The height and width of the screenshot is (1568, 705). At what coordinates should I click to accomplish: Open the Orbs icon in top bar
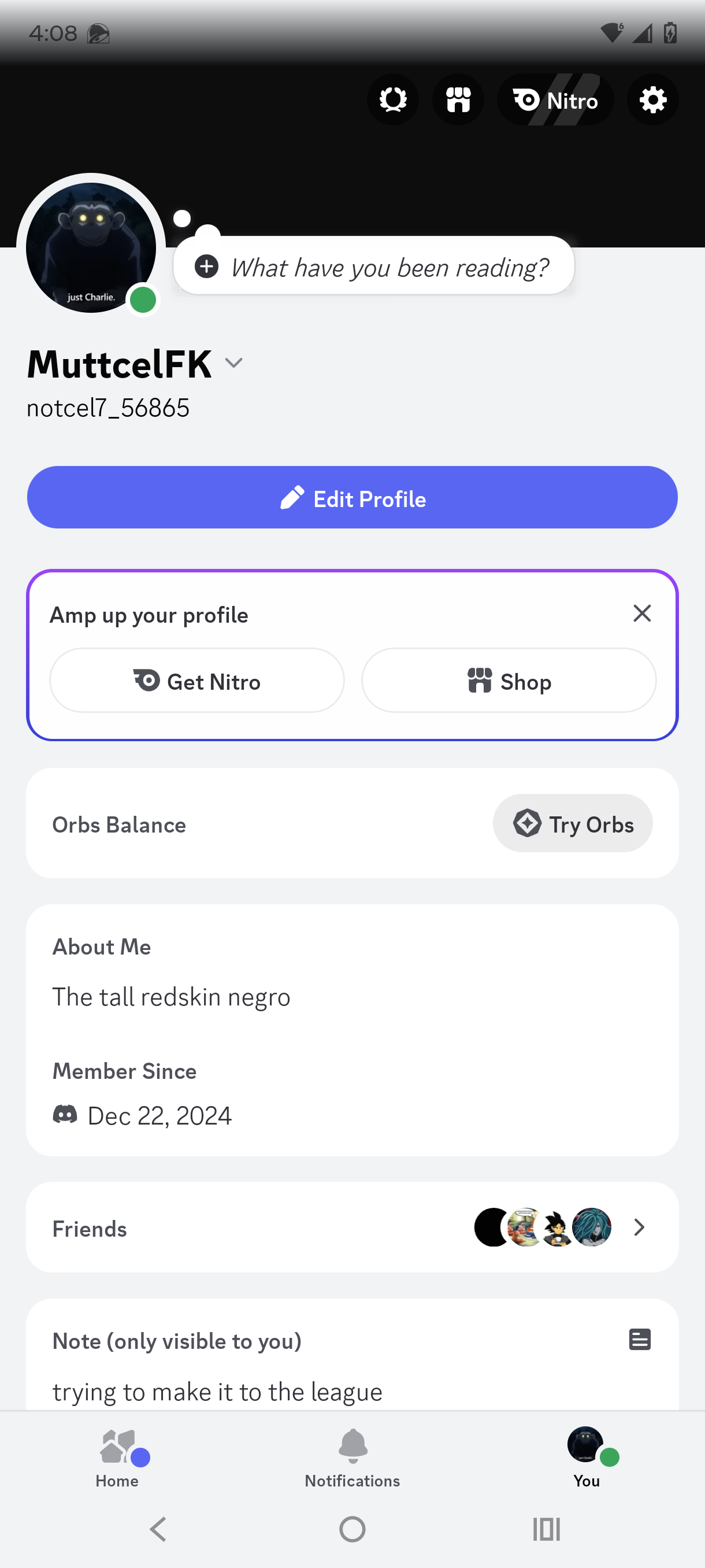coord(392,100)
